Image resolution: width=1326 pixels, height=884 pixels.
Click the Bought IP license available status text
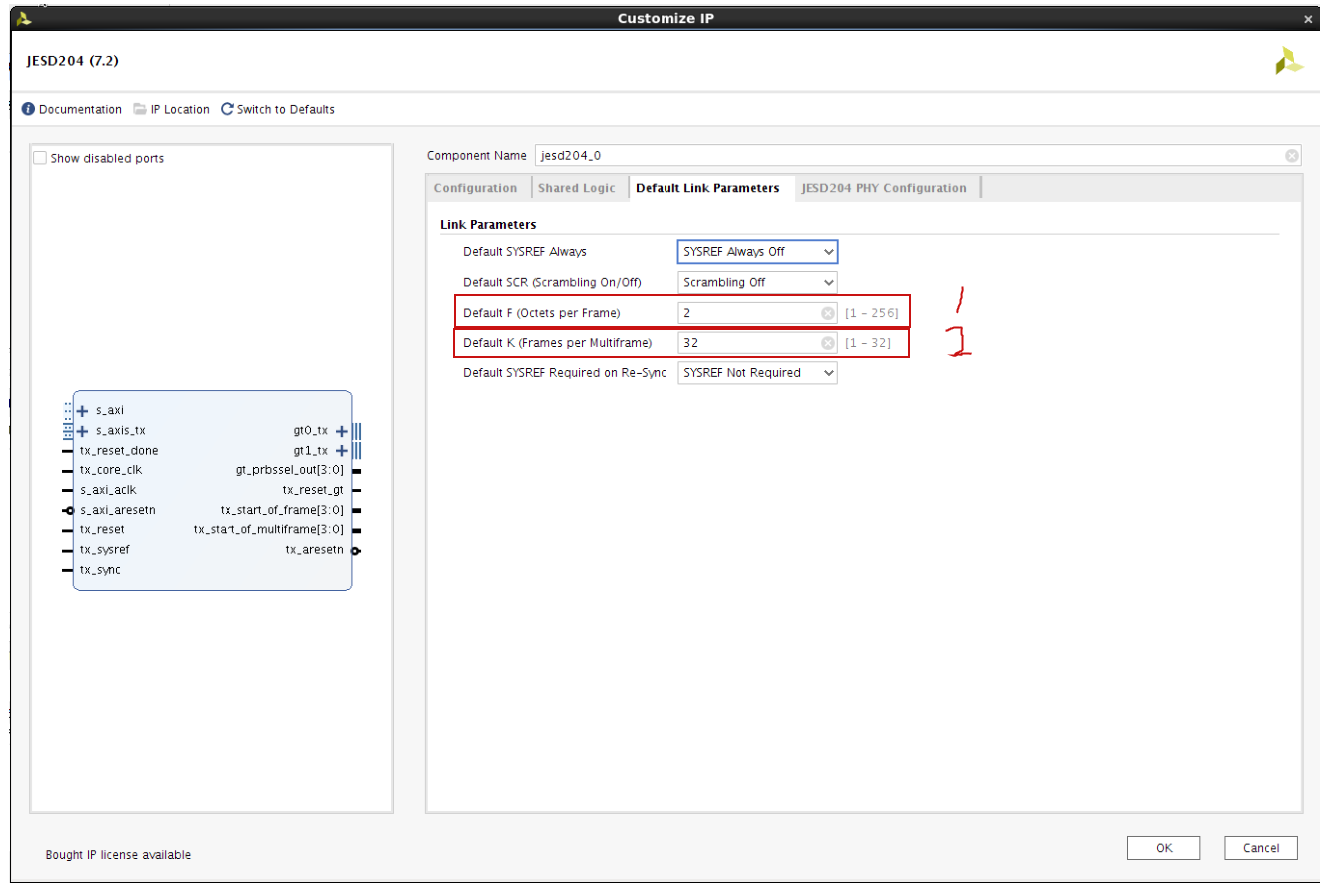pos(118,855)
